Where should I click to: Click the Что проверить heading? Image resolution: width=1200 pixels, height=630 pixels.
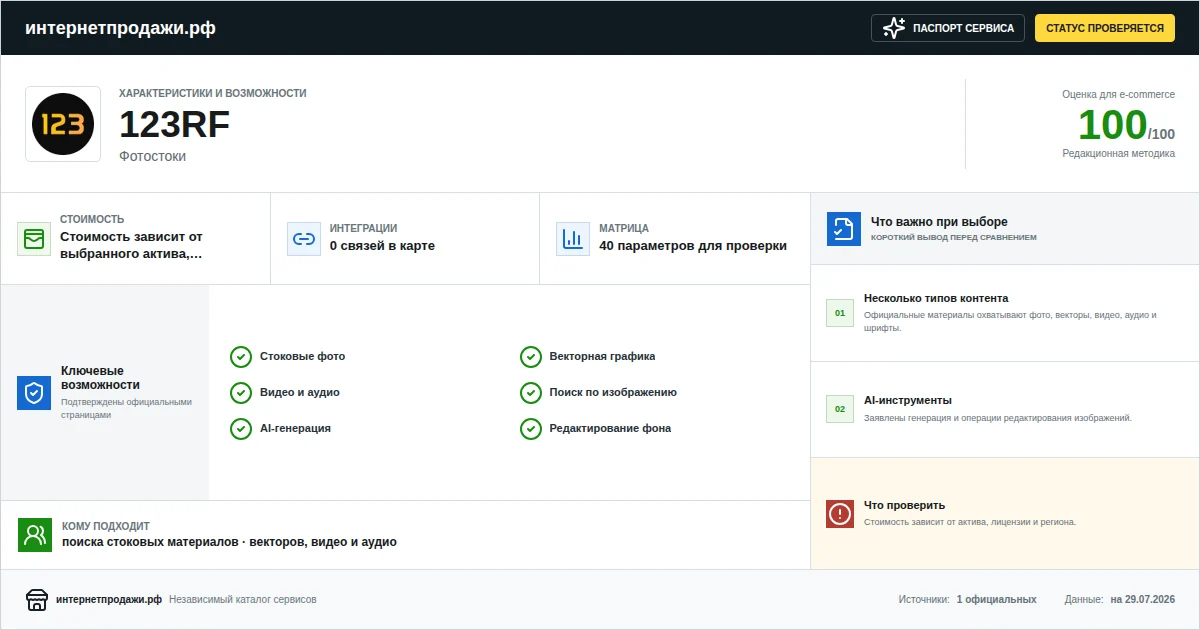pos(904,506)
